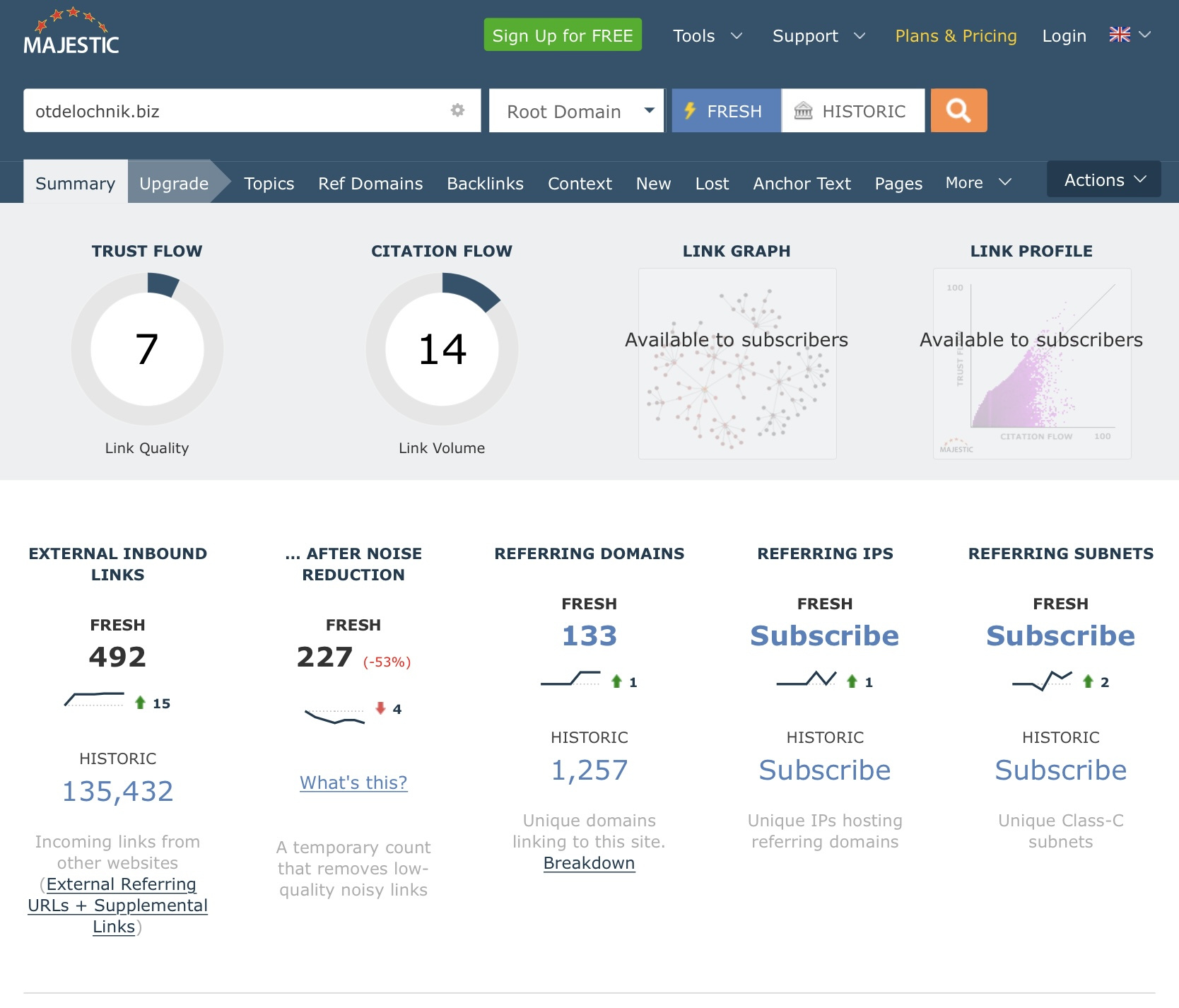Click the External Inbound Links sparkline chart

95,700
